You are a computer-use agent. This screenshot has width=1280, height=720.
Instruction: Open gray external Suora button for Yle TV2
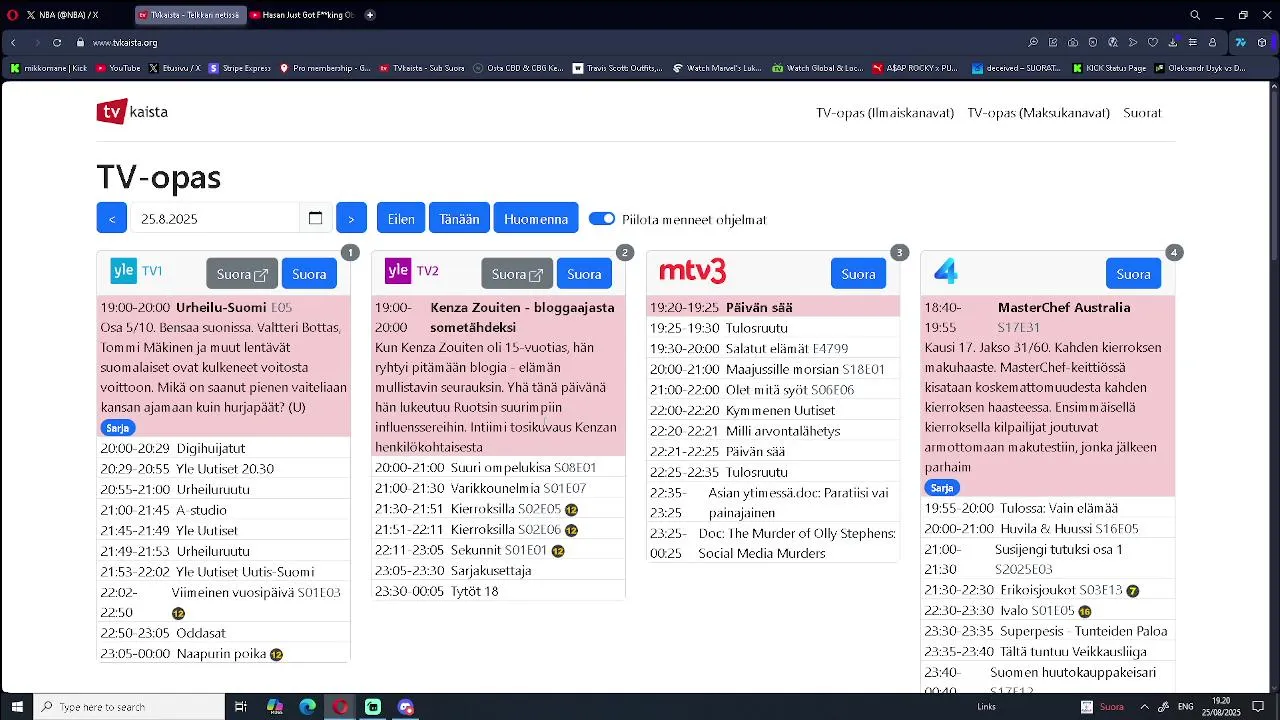517,273
